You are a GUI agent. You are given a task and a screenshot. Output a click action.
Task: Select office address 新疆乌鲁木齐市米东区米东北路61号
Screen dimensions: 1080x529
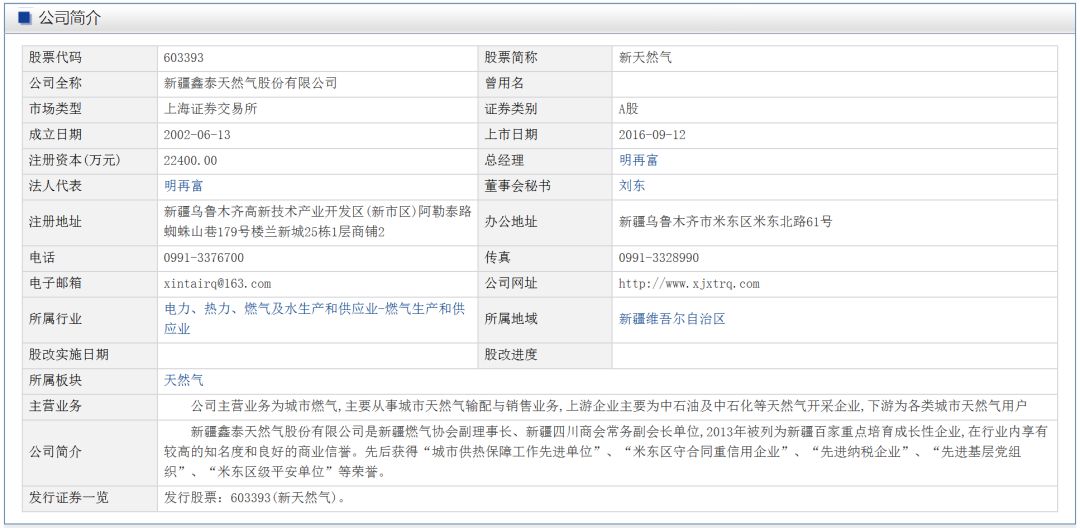click(726, 222)
